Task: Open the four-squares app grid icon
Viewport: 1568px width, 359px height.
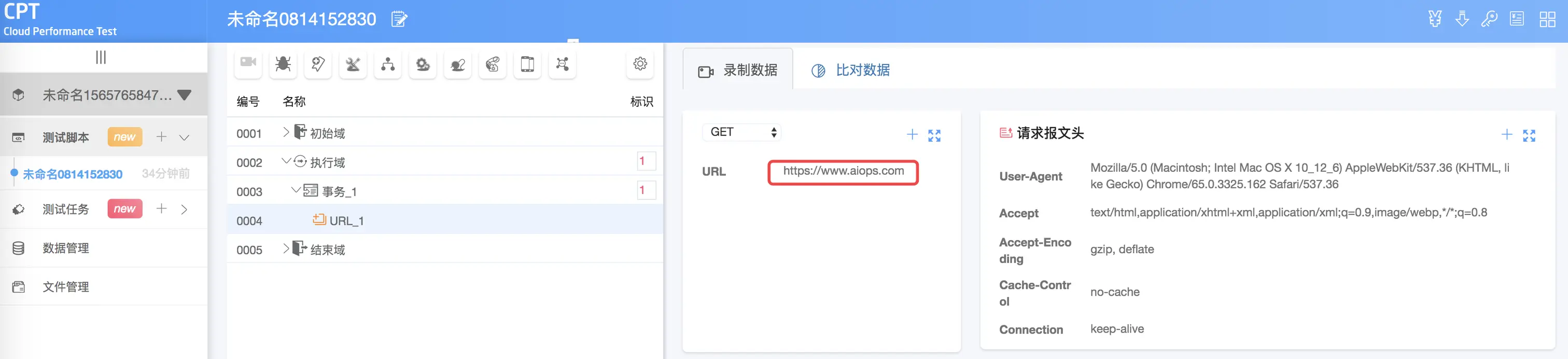Action: [1547, 20]
